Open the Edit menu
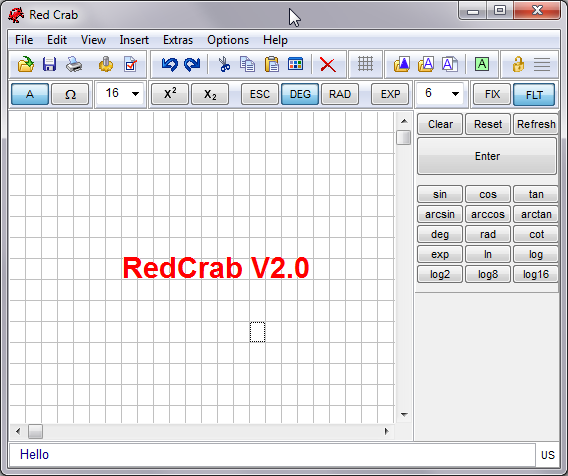Image resolution: width=568 pixels, height=476 pixels. pyautogui.click(x=57, y=40)
